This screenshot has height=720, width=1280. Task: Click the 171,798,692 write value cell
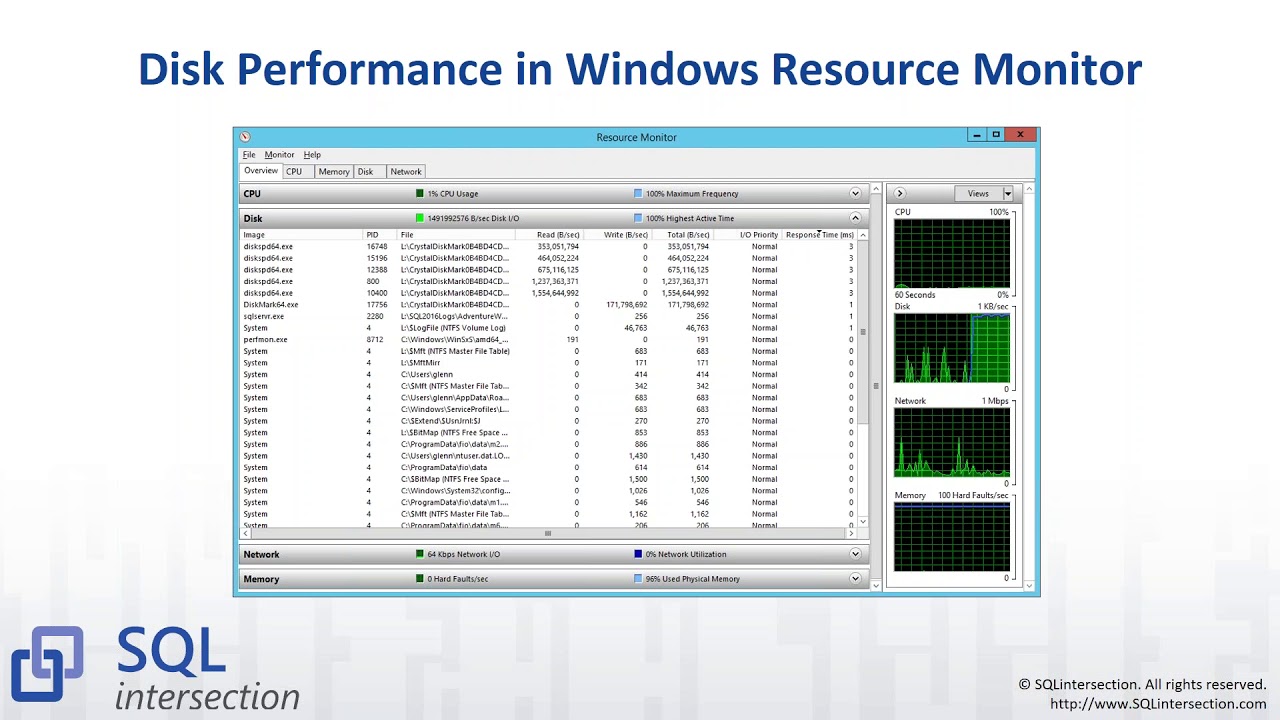626,305
